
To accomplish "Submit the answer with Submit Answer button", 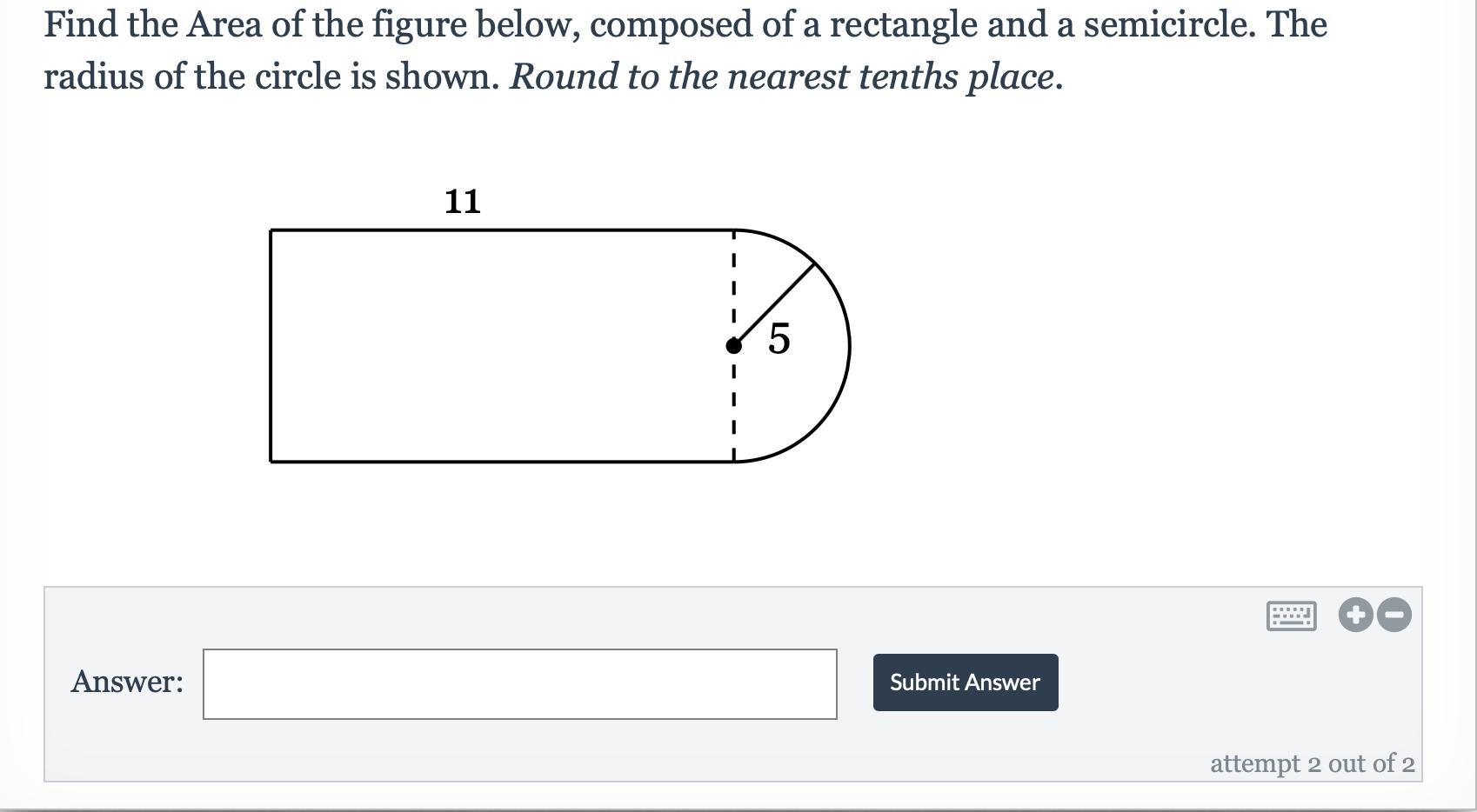I will [x=966, y=682].
